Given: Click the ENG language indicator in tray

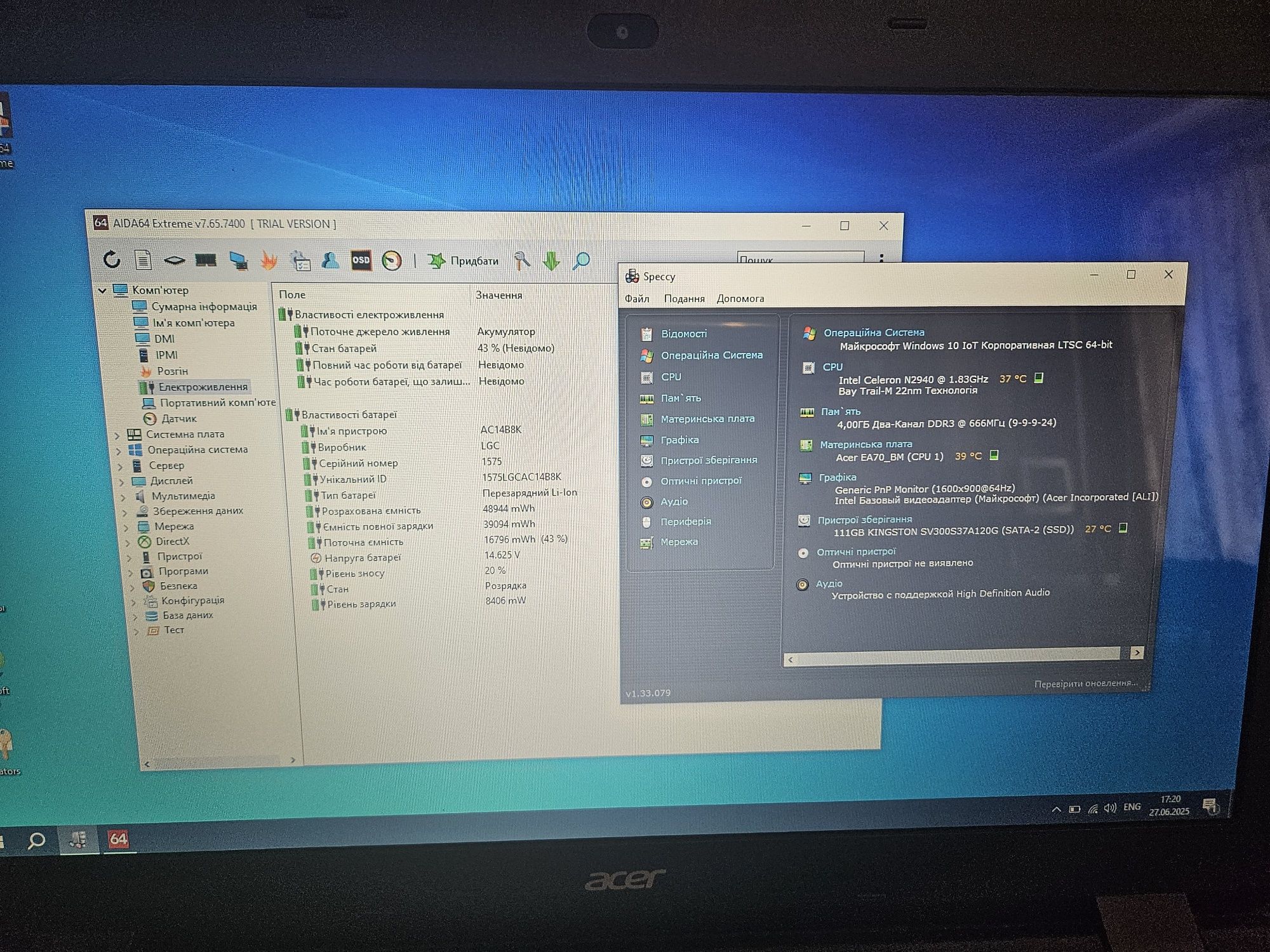Looking at the screenshot, I should click(1132, 807).
